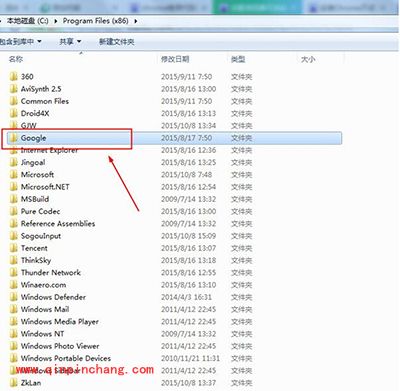Click Program Files (x86) breadcrumb
The height and width of the screenshot is (391, 400).
(96, 21)
